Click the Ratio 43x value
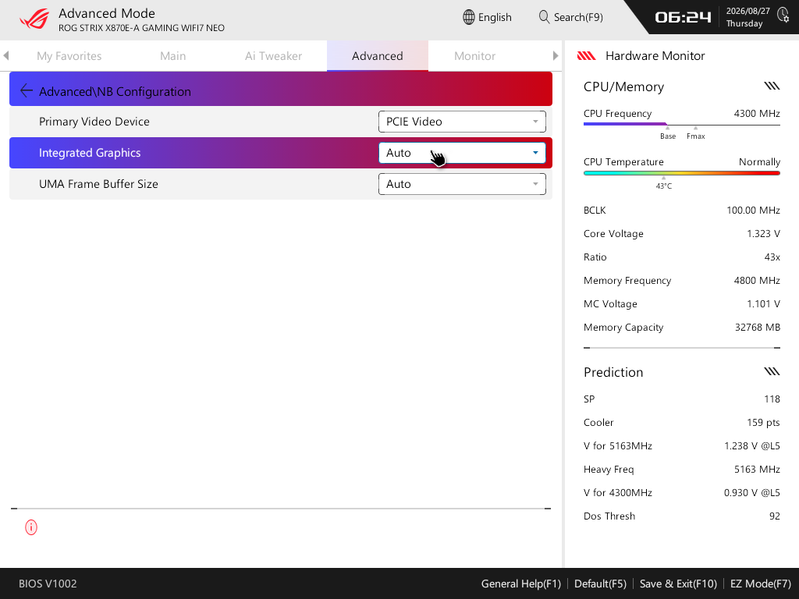The image size is (799, 599). pyautogui.click(x=772, y=257)
